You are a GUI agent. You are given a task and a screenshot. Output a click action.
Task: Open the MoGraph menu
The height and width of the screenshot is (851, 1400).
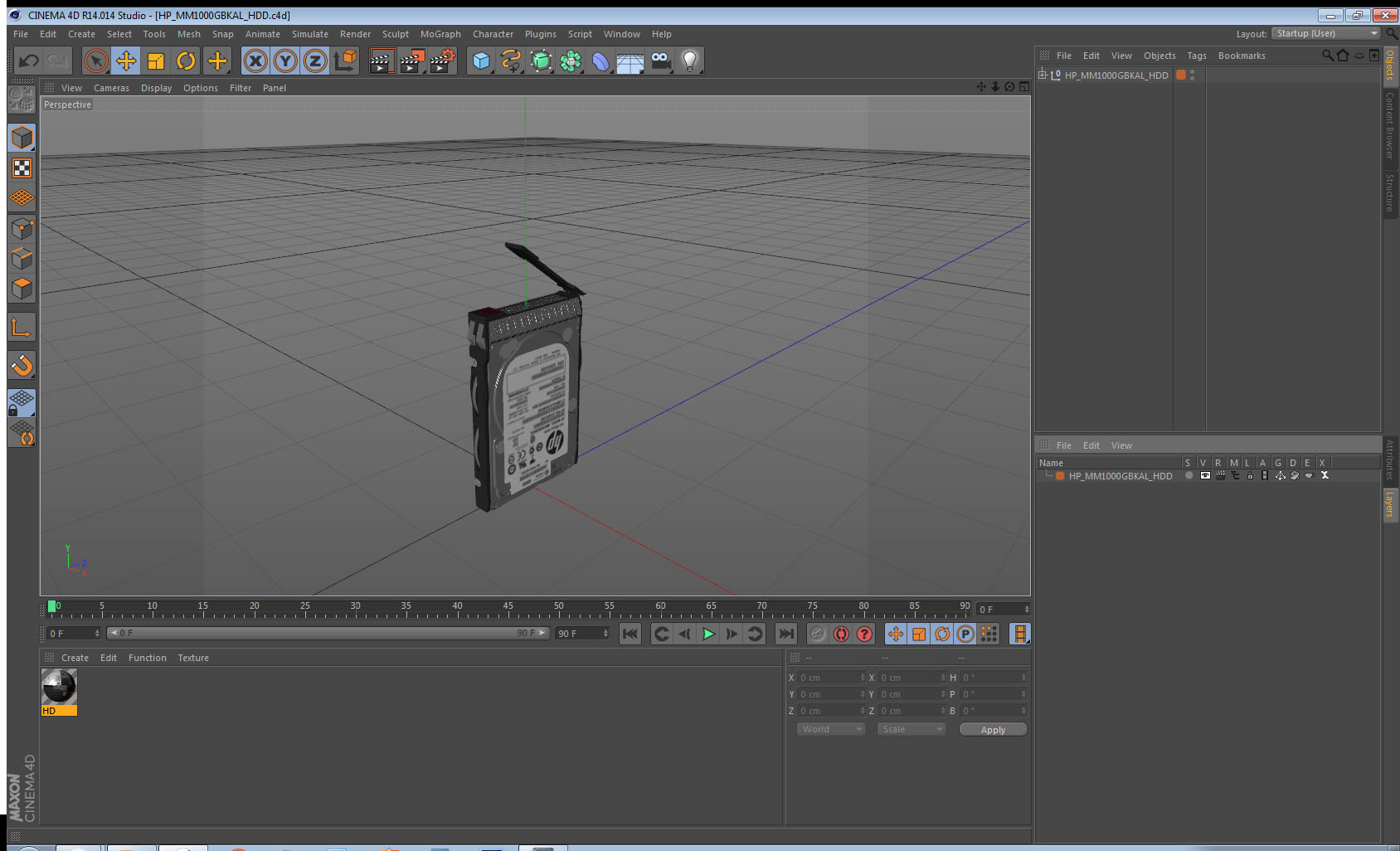[x=440, y=34]
